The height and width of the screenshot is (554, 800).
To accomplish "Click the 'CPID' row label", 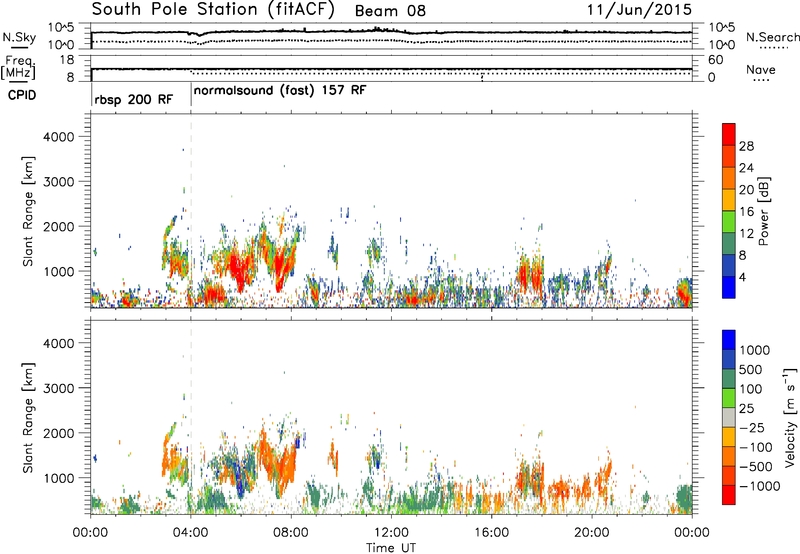I will click(21, 95).
